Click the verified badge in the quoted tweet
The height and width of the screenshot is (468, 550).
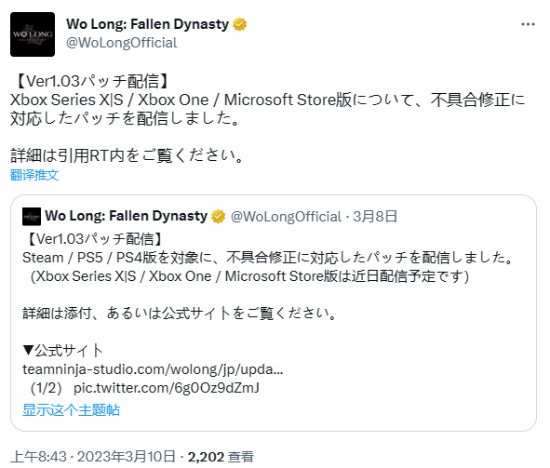pyautogui.click(x=218, y=216)
